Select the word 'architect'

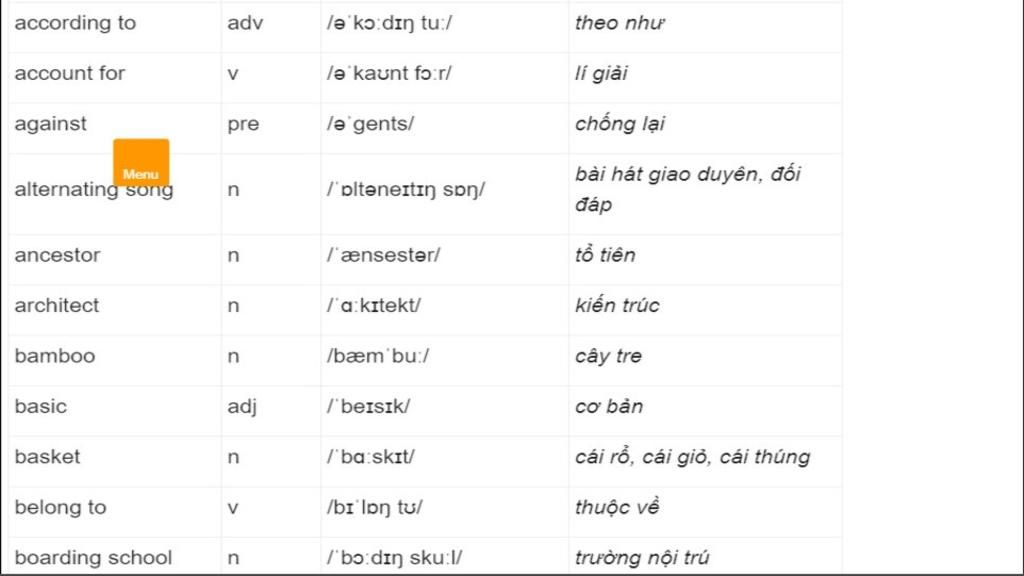[x=57, y=305]
